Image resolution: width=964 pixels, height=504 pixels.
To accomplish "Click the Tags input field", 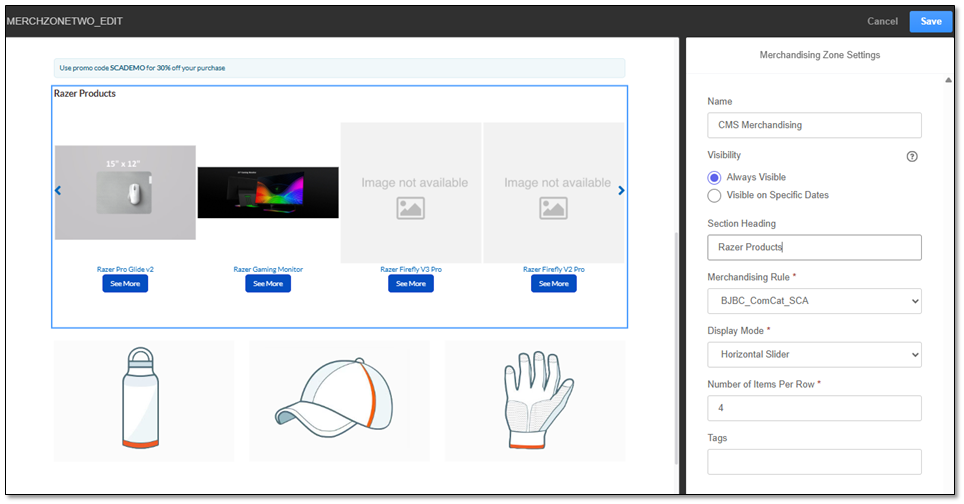I will point(814,462).
